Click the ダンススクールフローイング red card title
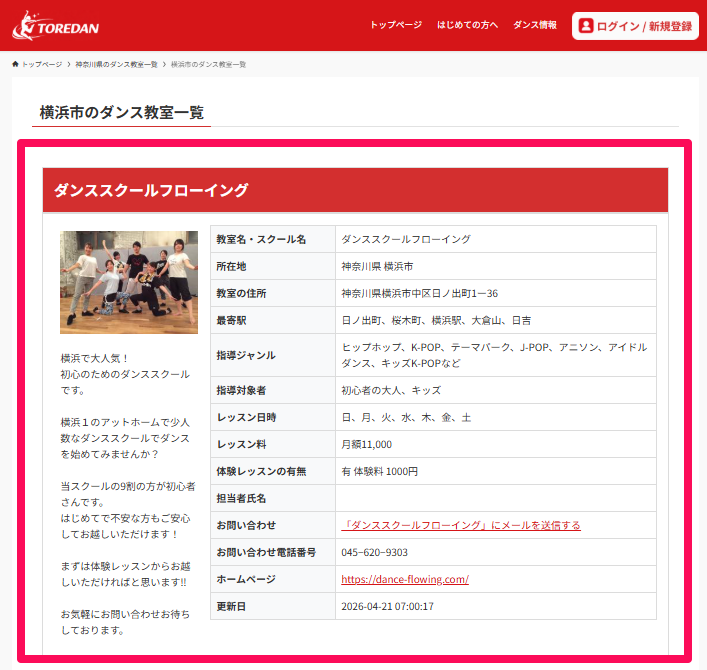This screenshot has width=707, height=670. point(151,190)
